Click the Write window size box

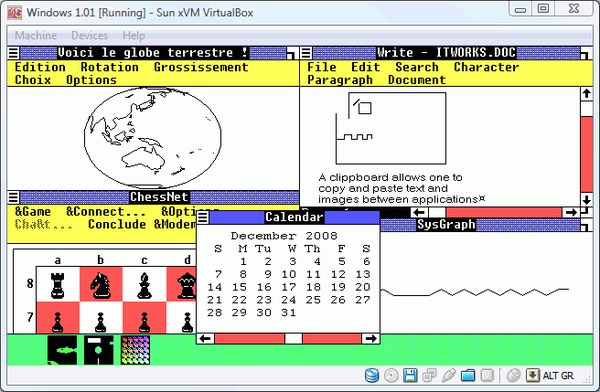pos(586,53)
